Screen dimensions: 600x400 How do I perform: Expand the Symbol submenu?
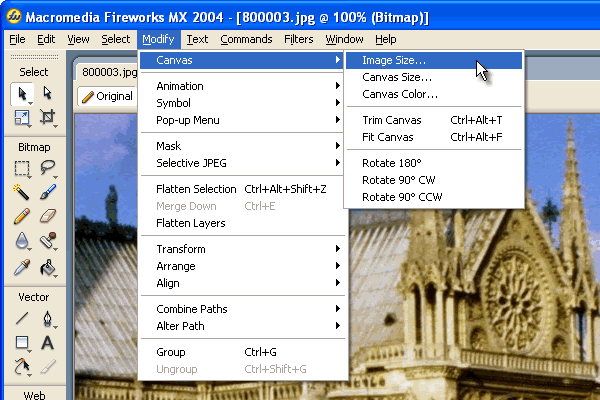[x=242, y=103]
